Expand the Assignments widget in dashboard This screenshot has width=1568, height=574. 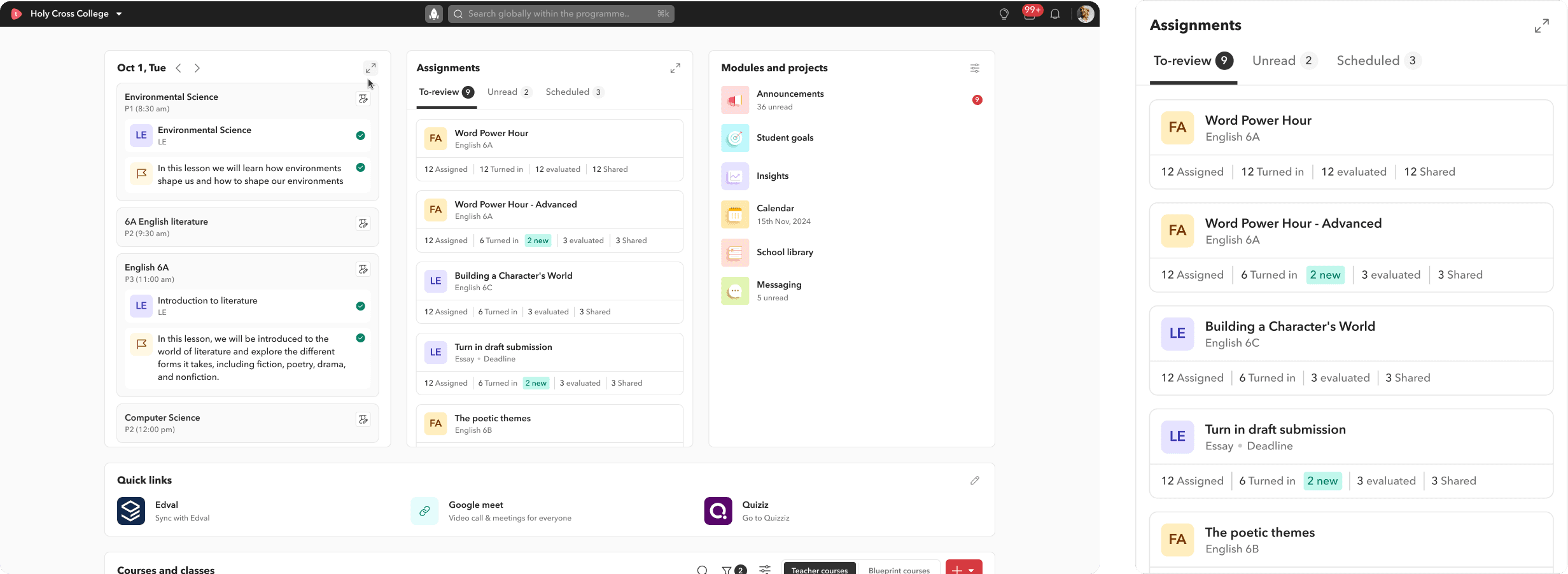675,68
